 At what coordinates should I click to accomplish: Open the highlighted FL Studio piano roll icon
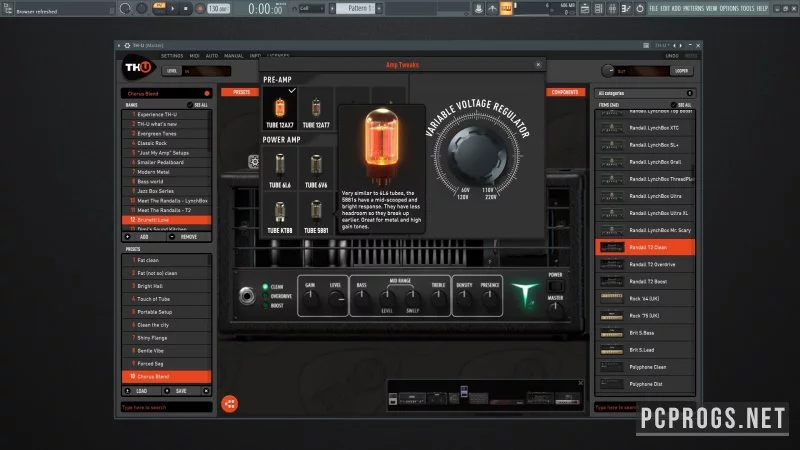[506, 8]
